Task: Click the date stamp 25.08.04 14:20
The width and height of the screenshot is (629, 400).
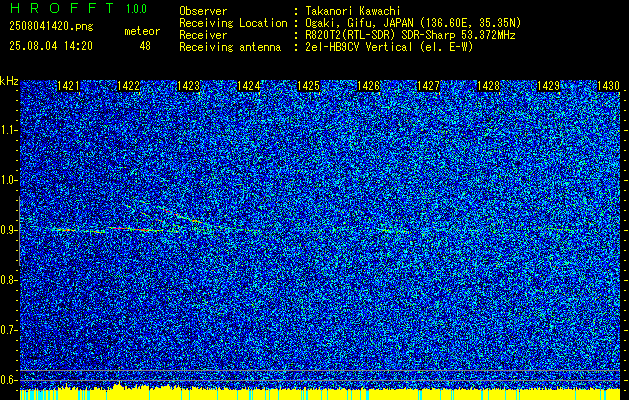Action: click(x=51, y=46)
